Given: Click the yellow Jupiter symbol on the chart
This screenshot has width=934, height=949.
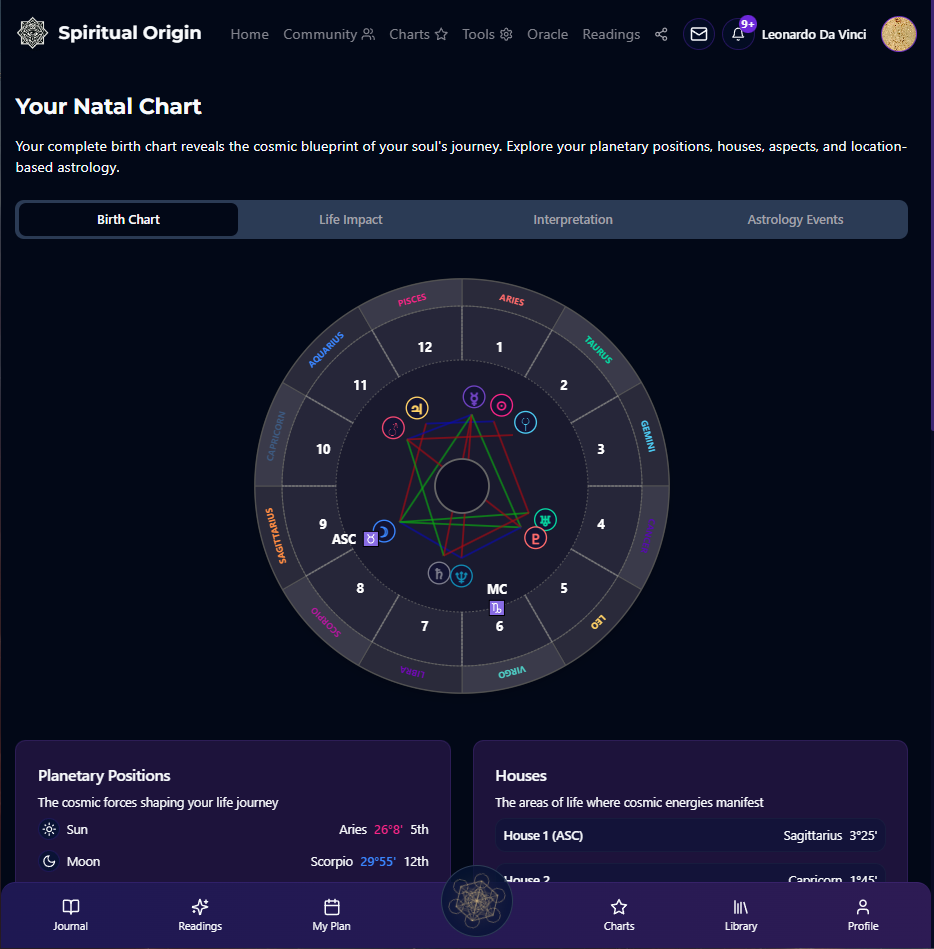Looking at the screenshot, I should (416, 407).
